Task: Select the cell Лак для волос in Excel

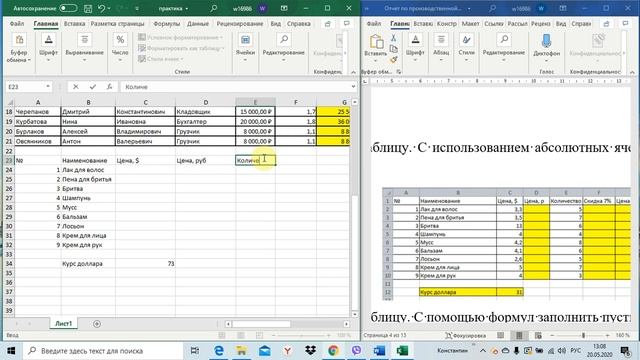Action: click(x=88, y=170)
